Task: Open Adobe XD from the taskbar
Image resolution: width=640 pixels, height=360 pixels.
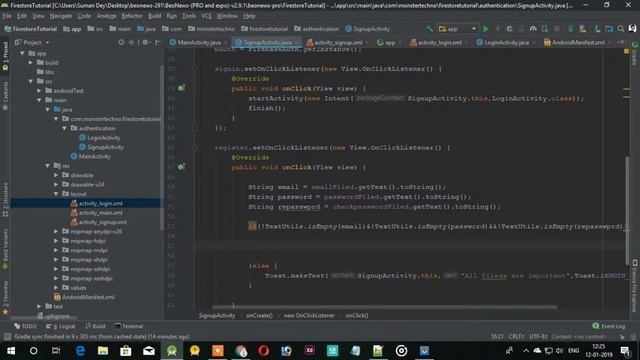Action: click(309, 351)
